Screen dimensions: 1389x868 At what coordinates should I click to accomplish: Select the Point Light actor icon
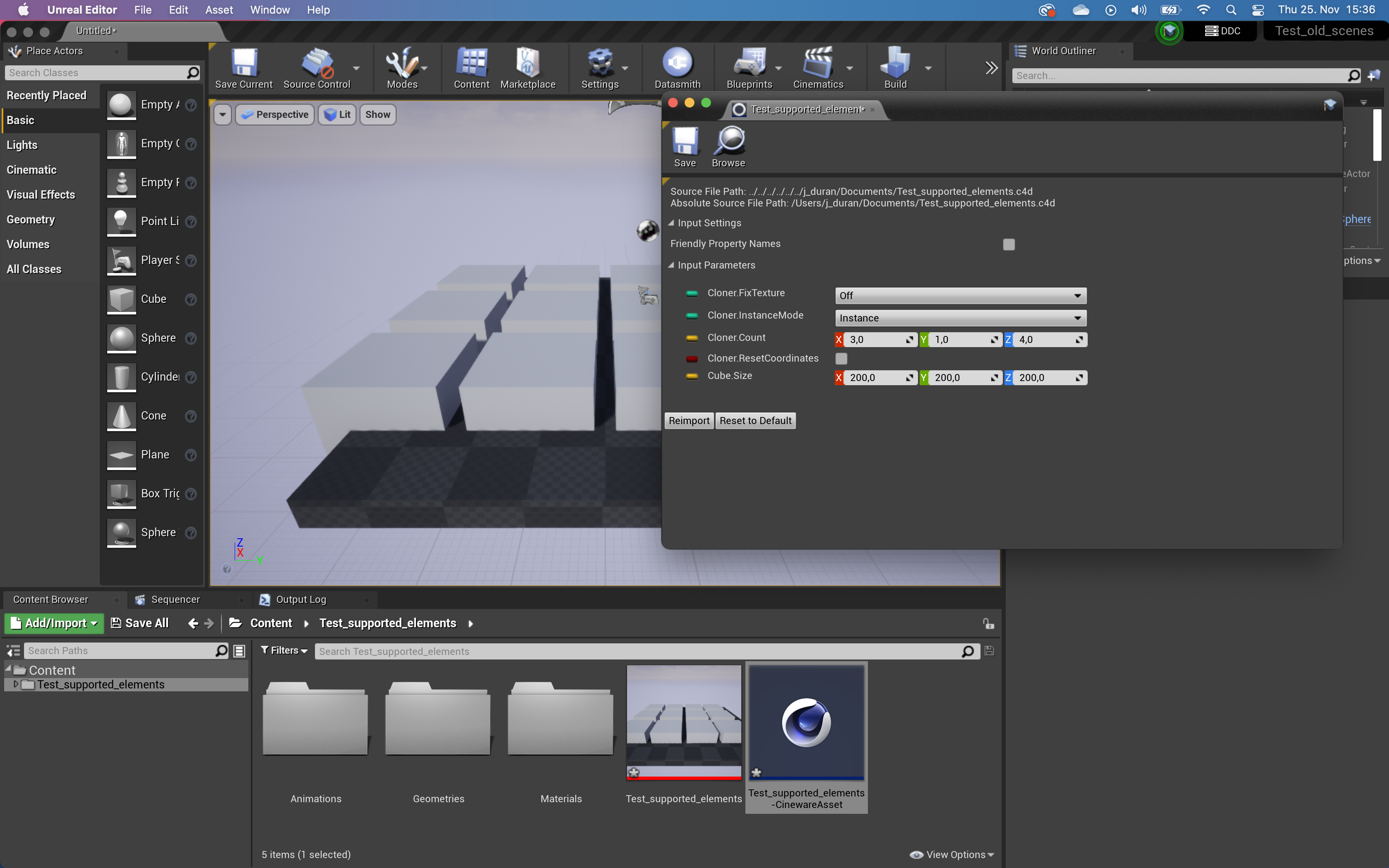pos(122,221)
